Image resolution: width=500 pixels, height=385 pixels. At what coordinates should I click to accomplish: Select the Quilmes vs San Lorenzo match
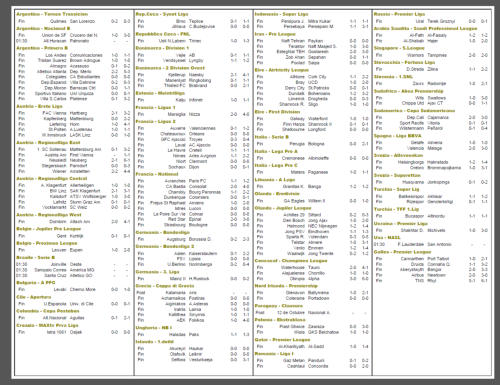tap(74, 21)
